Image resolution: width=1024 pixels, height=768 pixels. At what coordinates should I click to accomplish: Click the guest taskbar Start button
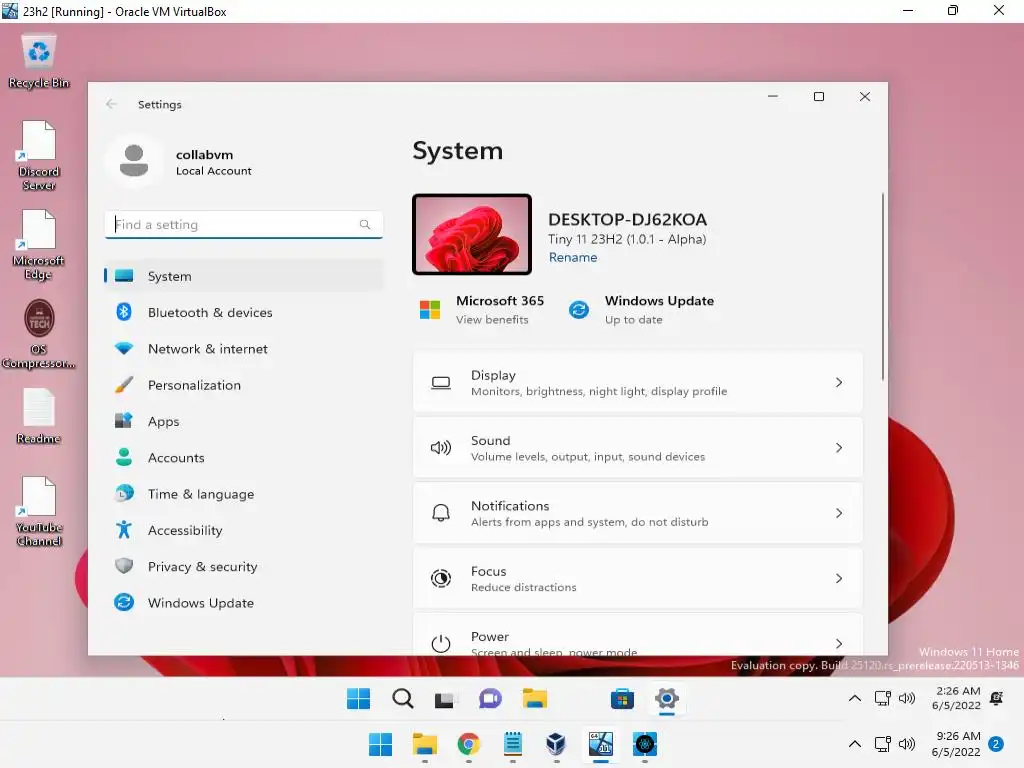coord(359,699)
